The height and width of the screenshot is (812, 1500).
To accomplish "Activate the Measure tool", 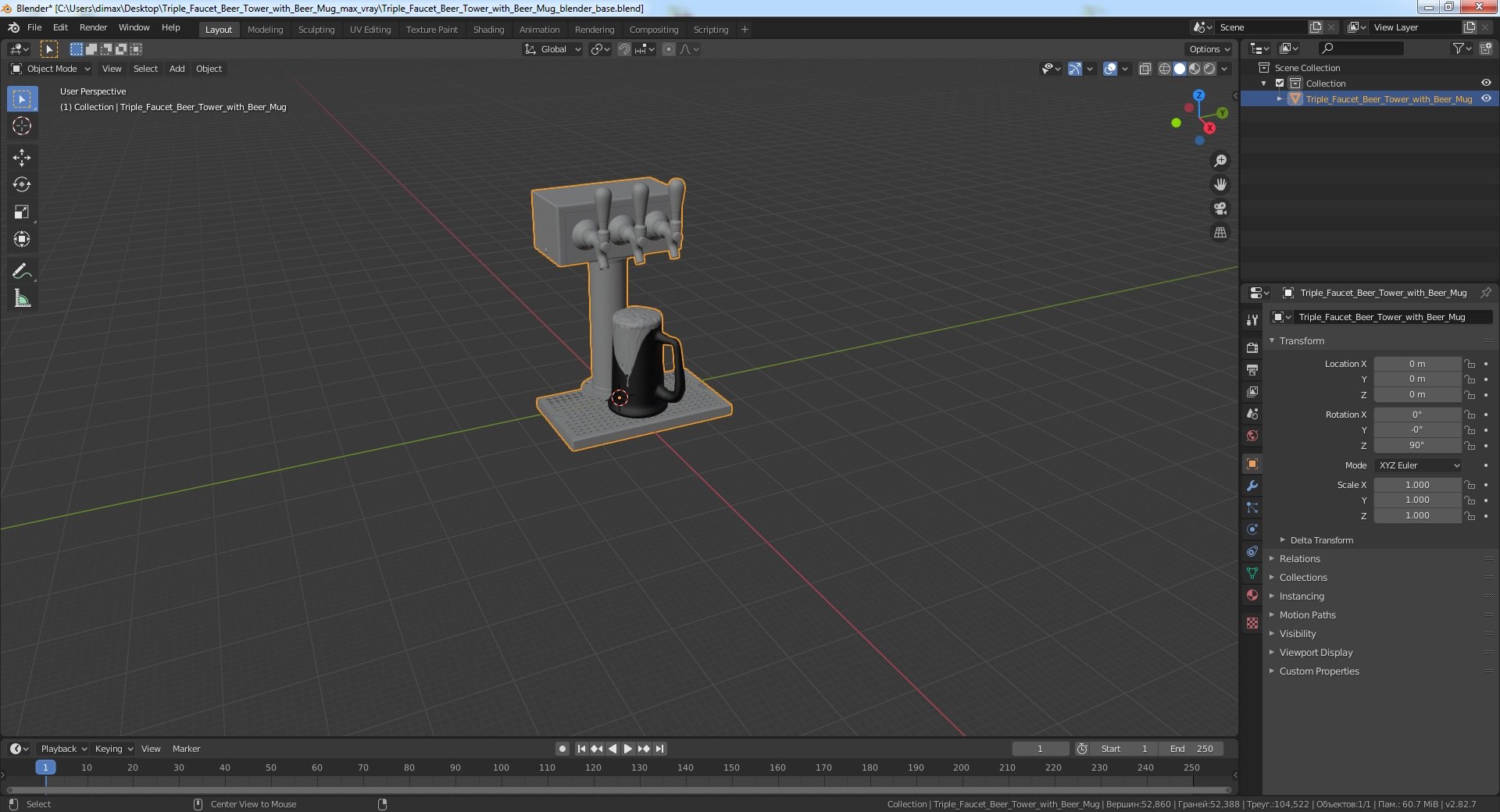I will pos(22,298).
